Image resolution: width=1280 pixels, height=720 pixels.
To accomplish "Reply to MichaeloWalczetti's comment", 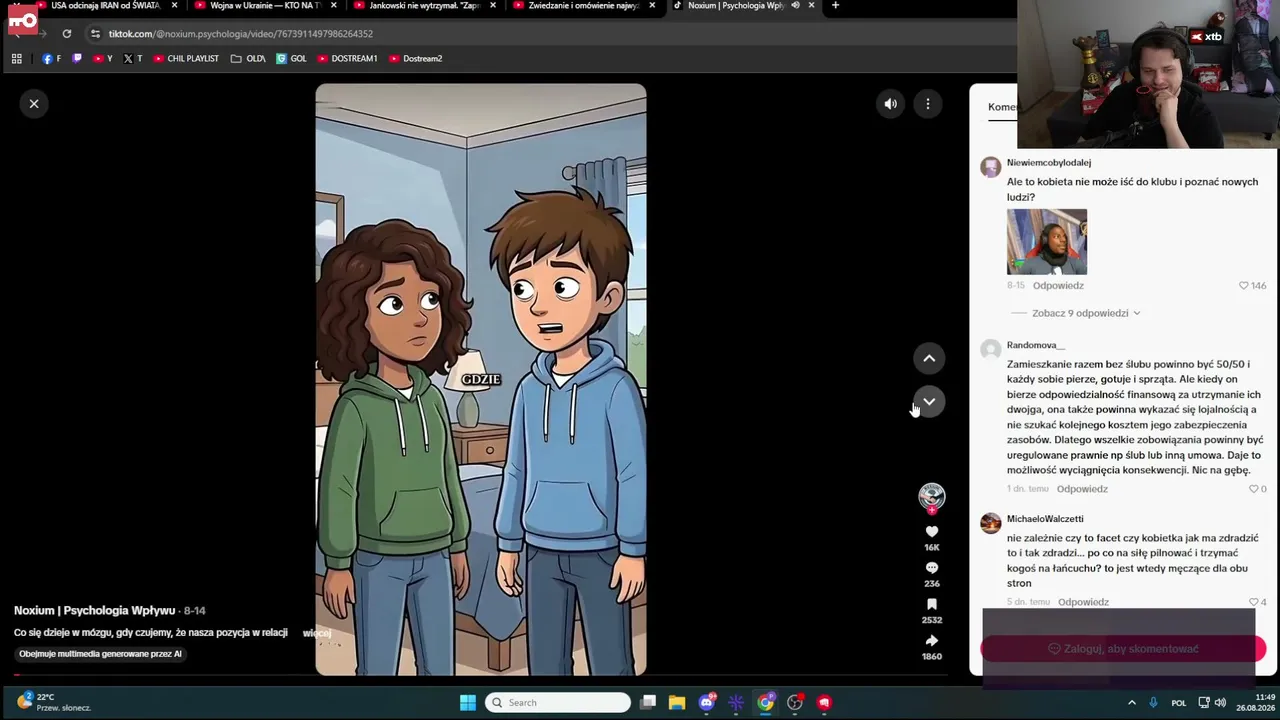I will (1083, 602).
